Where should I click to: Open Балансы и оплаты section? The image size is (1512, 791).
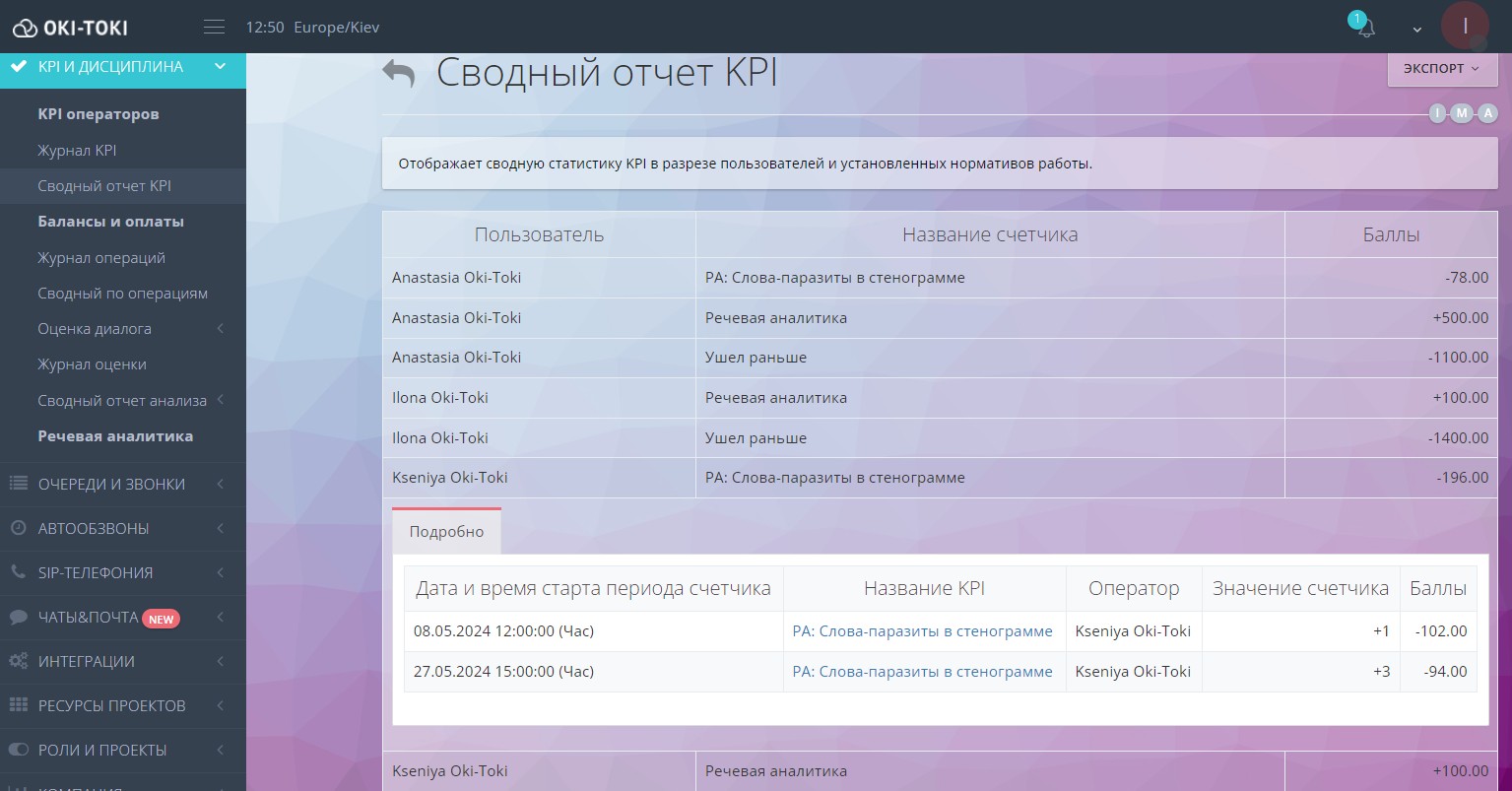(x=110, y=222)
